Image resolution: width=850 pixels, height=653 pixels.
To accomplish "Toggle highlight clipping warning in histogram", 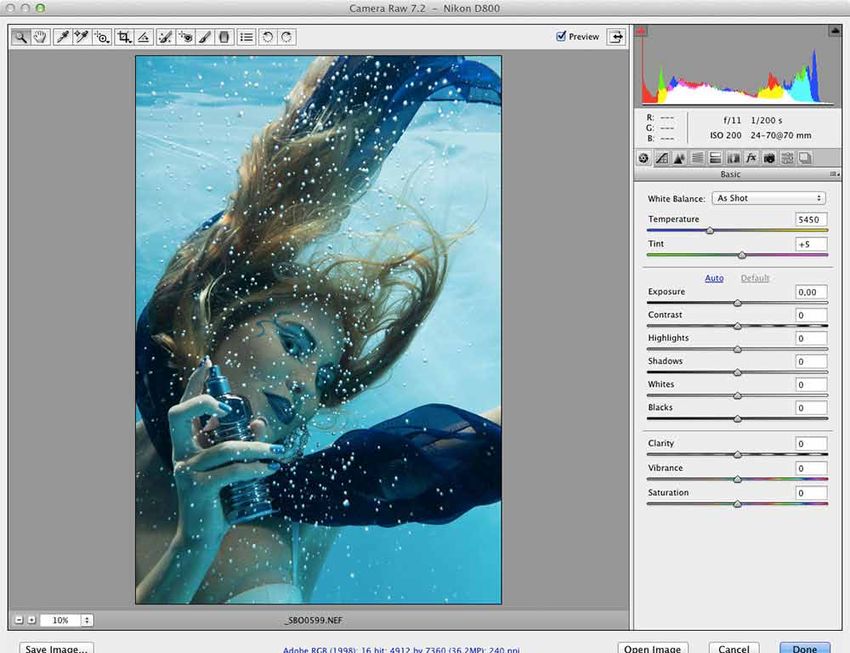I will coord(833,32).
